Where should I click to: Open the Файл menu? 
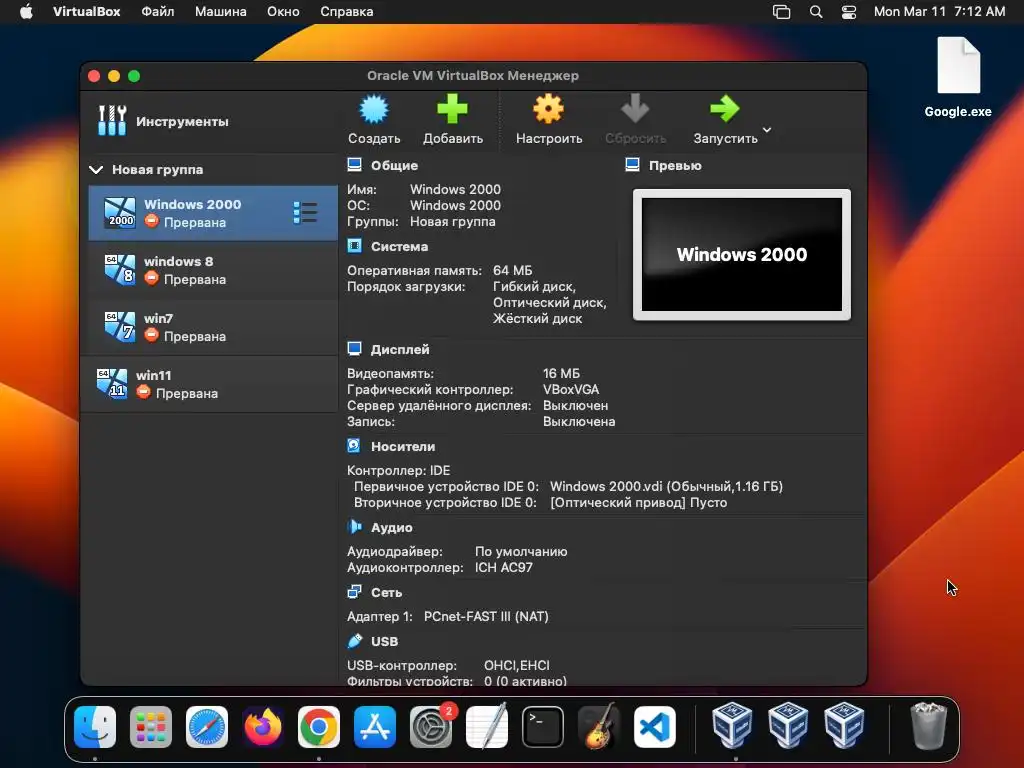pyautogui.click(x=157, y=12)
